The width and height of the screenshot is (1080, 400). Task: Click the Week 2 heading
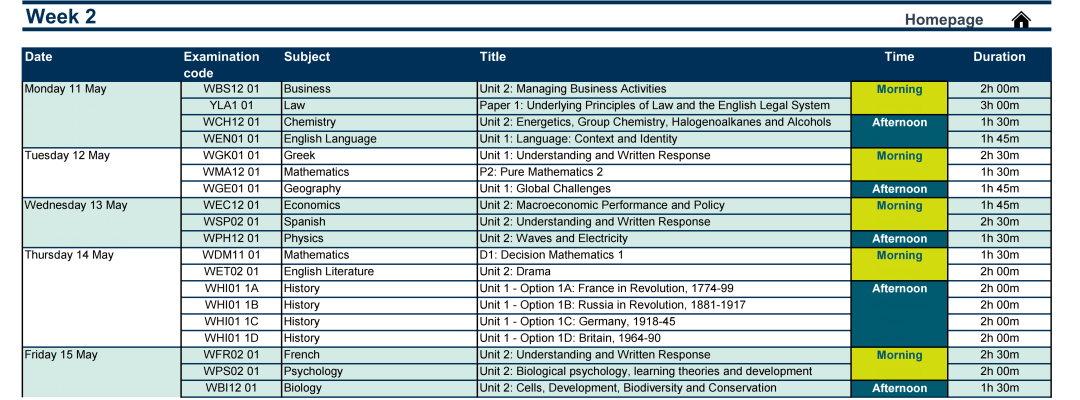(60, 16)
